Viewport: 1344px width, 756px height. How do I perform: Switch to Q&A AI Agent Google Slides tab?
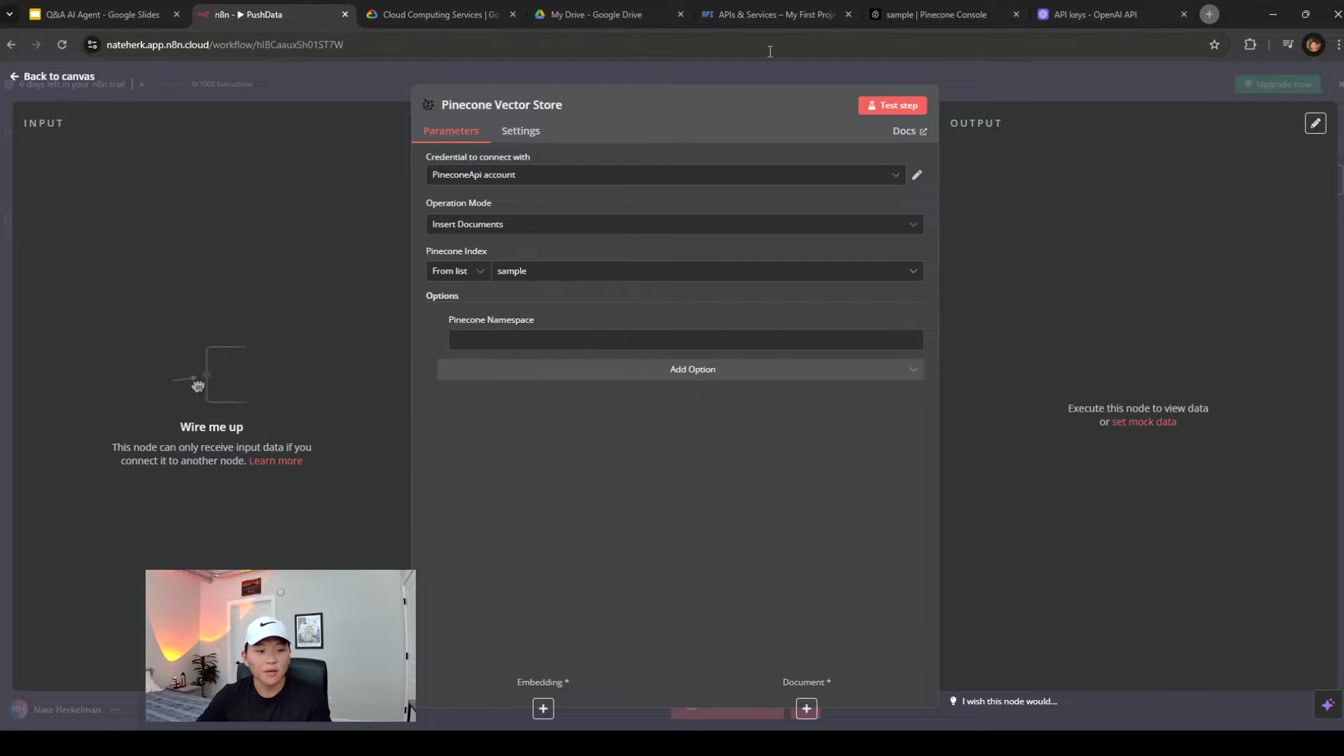102,15
